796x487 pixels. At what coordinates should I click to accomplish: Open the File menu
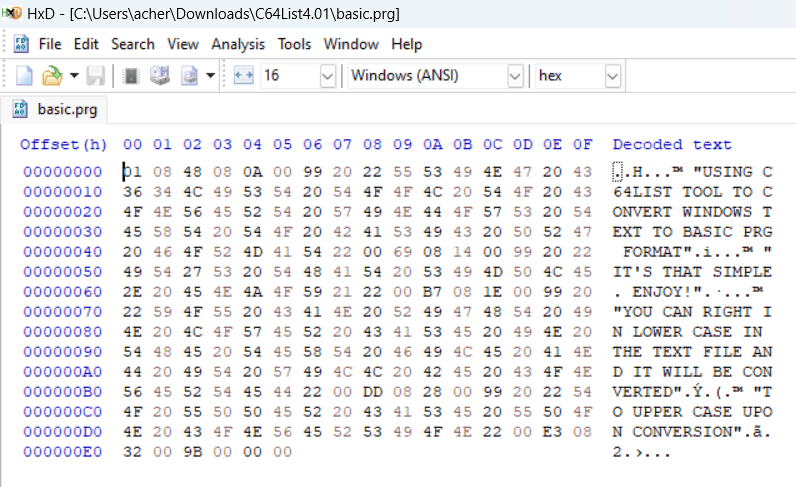[x=50, y=44]
